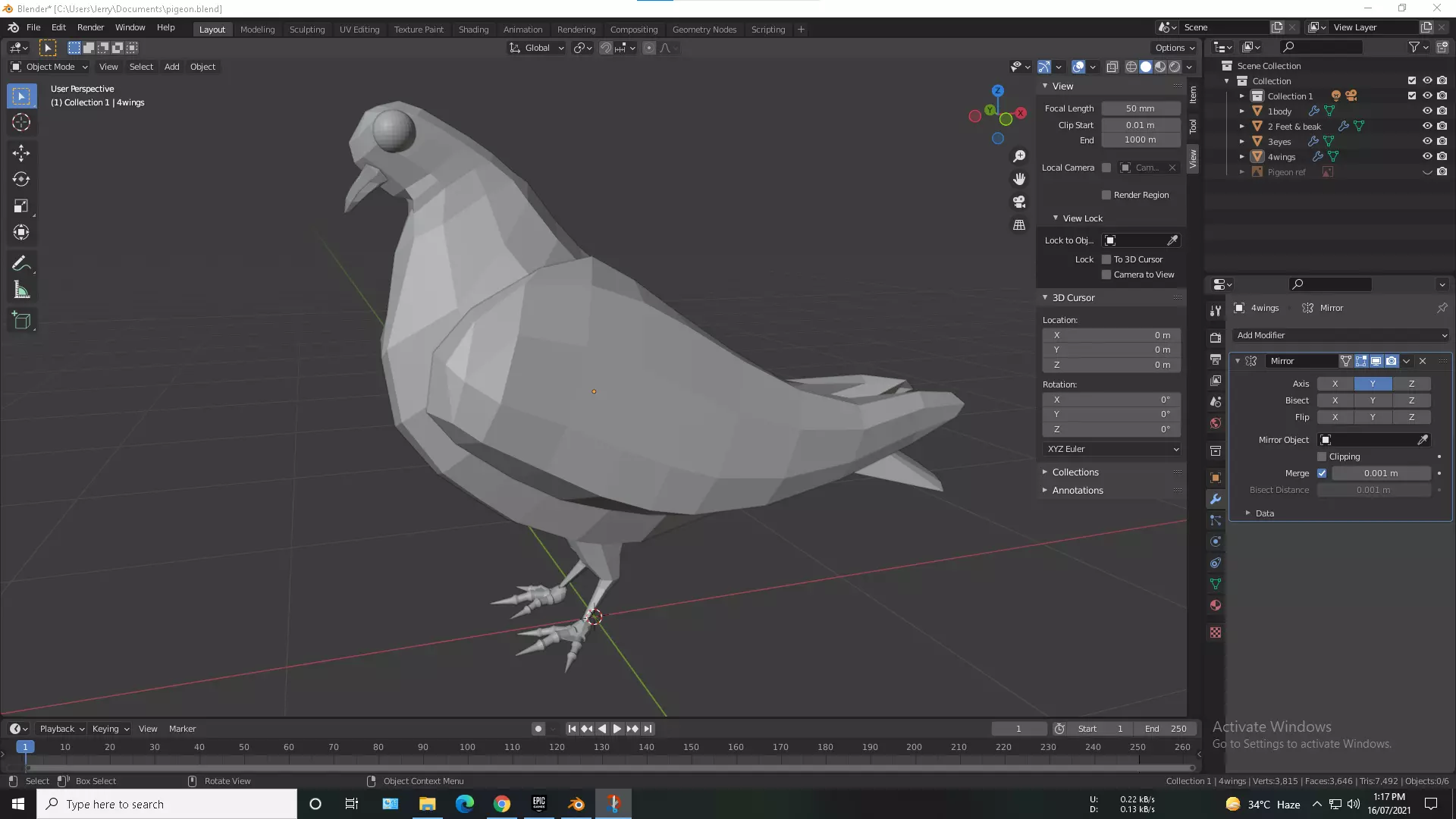Open the Modifier wrench properties tab
The height and width of the screenshot is (819, 1456).
tap(1216, 499)
